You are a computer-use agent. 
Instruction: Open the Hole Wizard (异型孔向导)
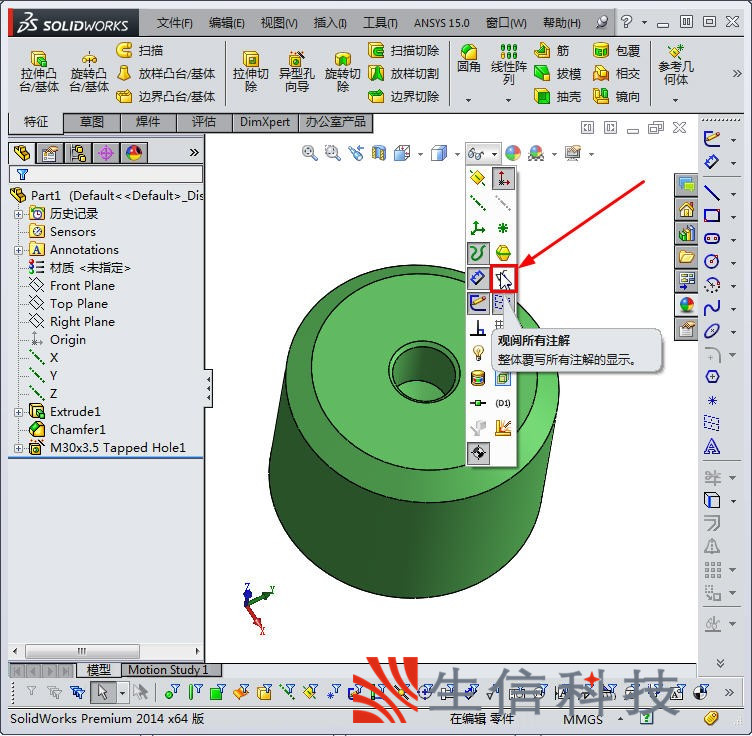point(297,72)
